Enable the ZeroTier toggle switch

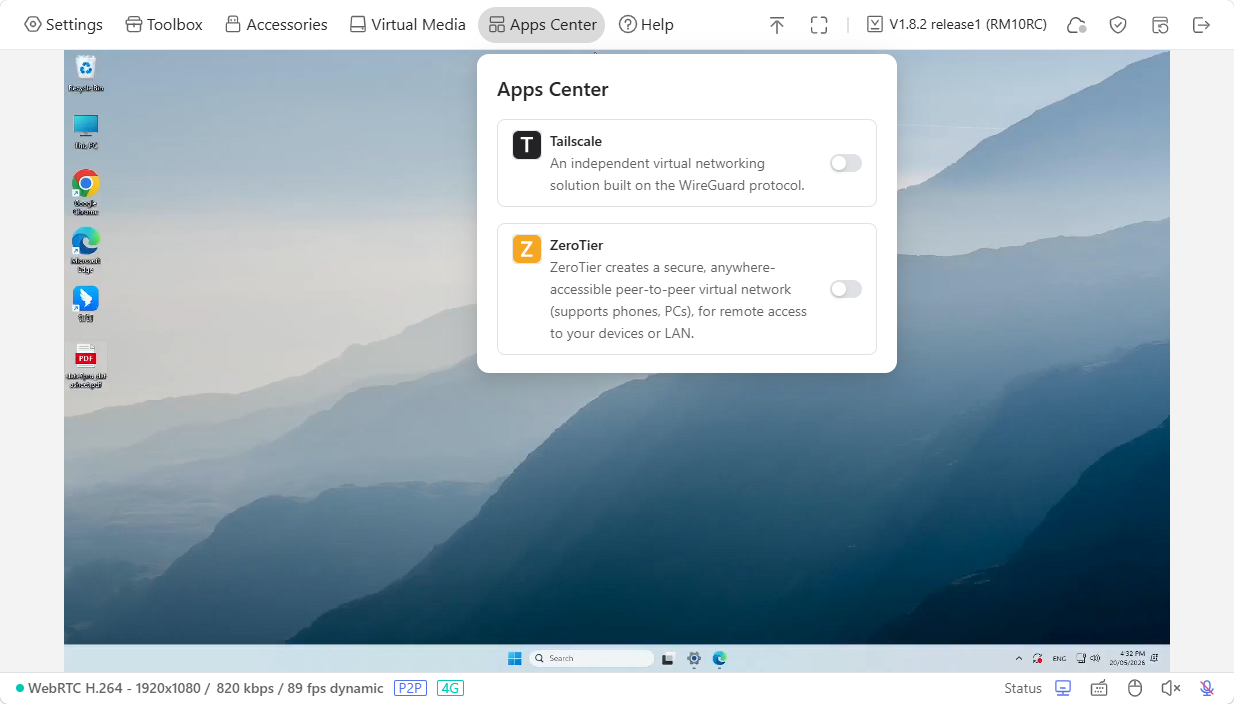click(846, 289)
